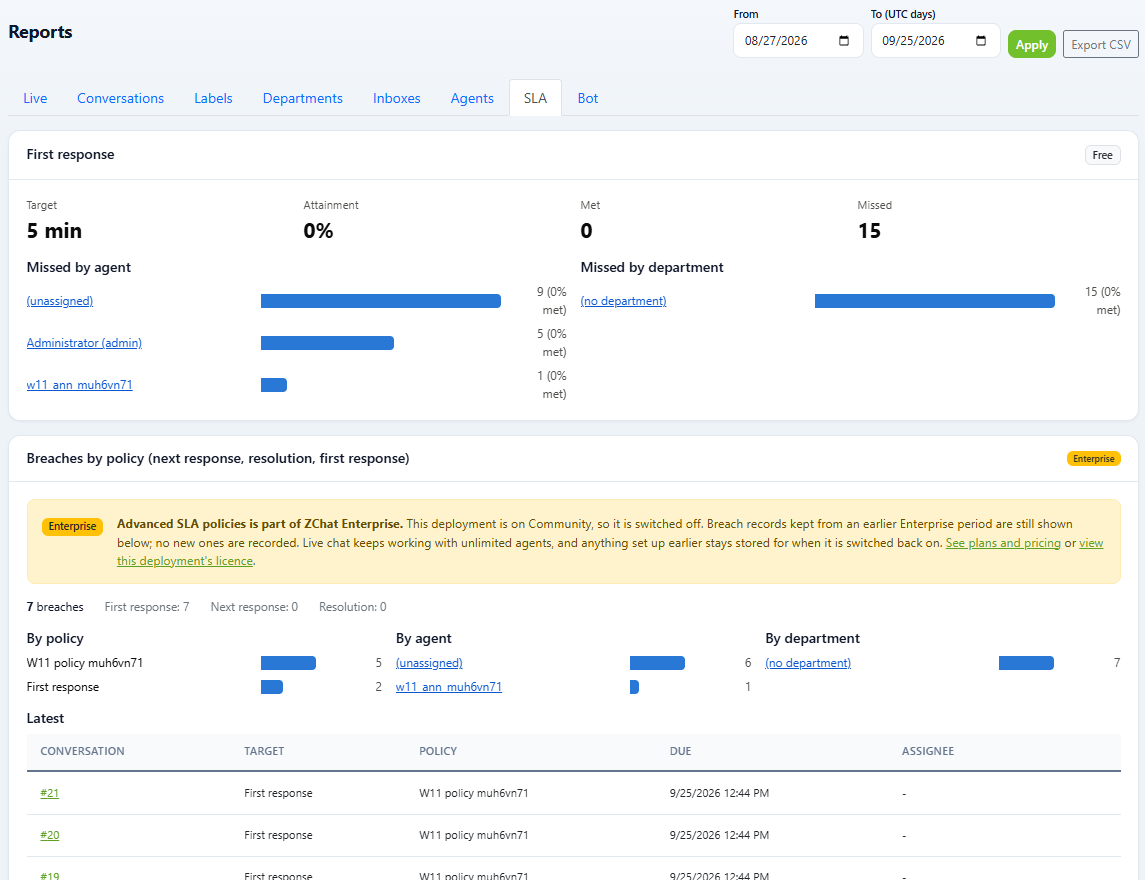Screen dimensions: 1145x880
Task: Click the W11 policy muh6vn71 breach bar
Action: coord(288,663)
